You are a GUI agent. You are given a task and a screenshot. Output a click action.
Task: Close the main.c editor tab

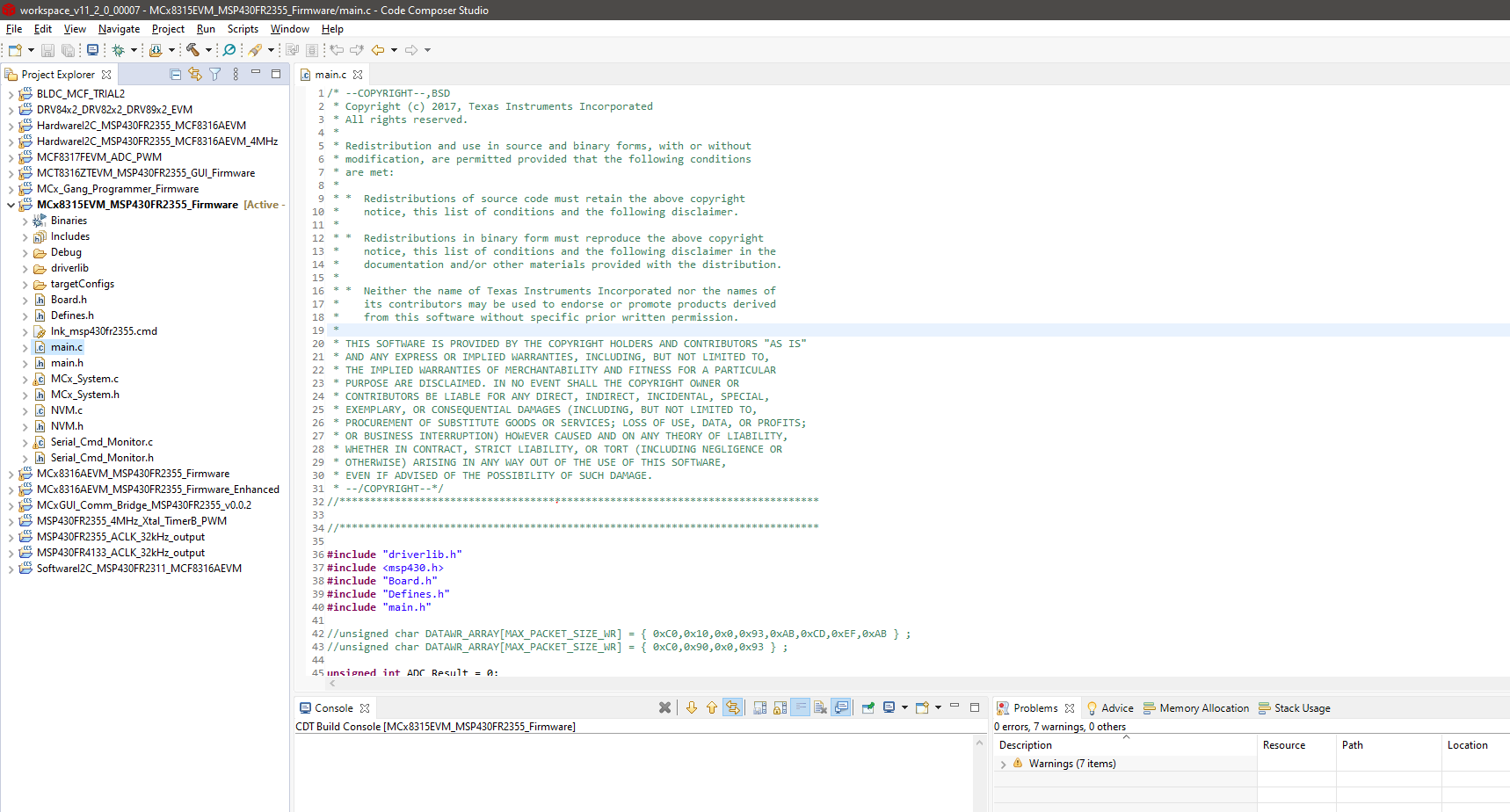[x=358, y=76]
